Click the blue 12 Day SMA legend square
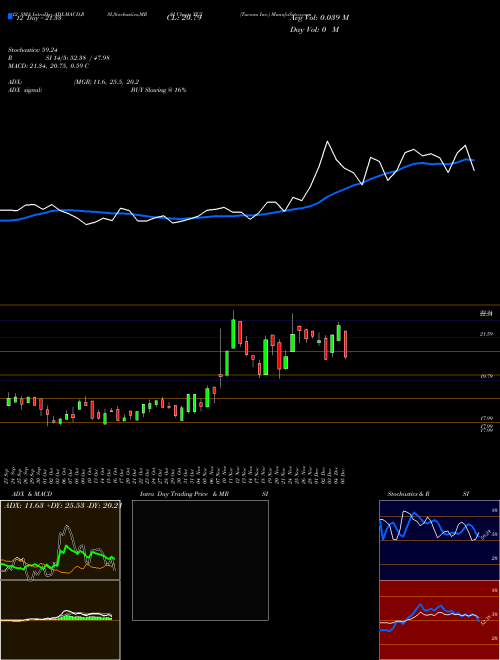Image resolution: width=500 pixels, height=660 pixels. point(10,16)
